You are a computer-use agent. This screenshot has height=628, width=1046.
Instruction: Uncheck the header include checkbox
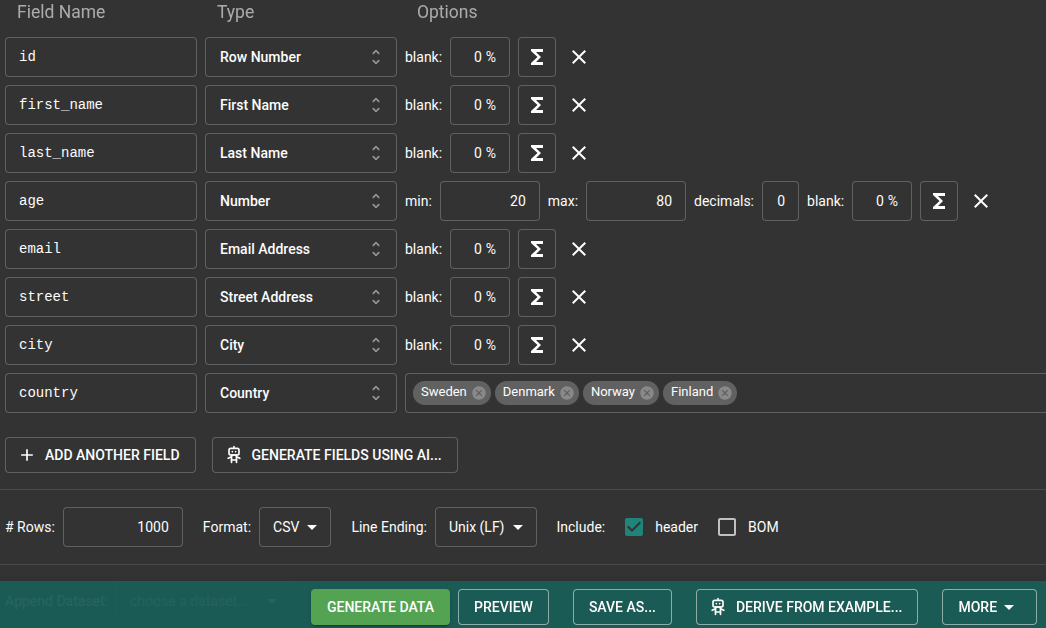click(634, 527)
